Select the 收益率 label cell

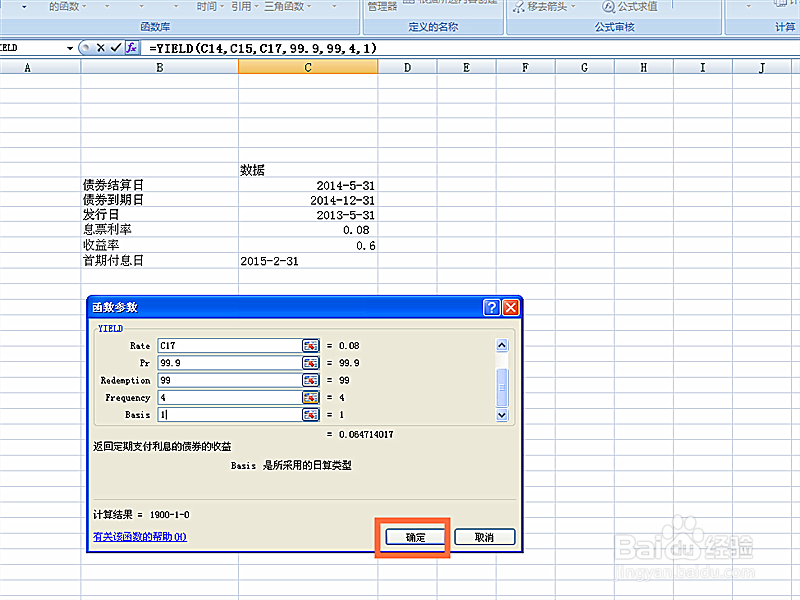click(159, 245)
